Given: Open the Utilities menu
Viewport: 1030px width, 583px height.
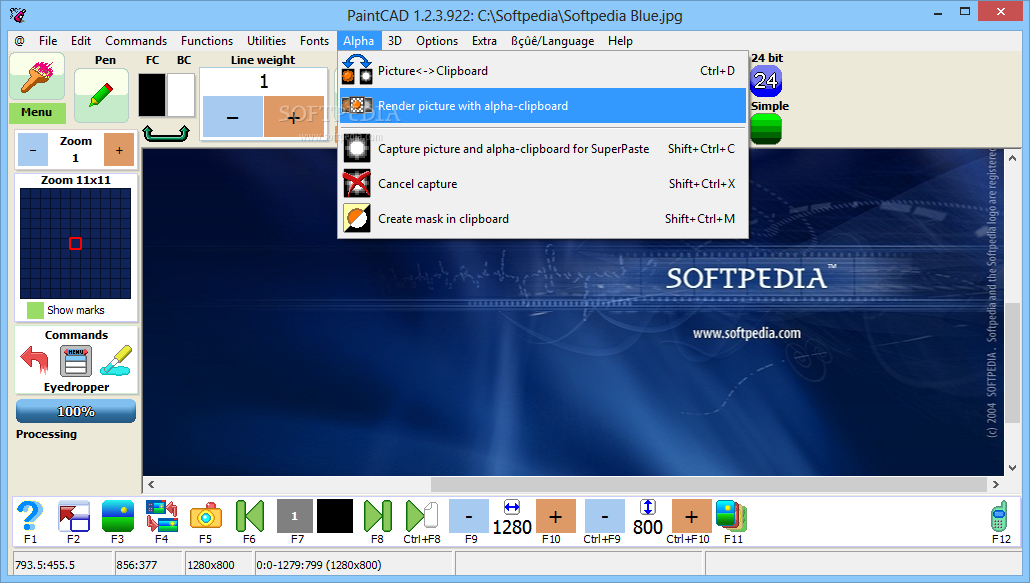Looking at the screenshot, I should [x=266, y=41].
